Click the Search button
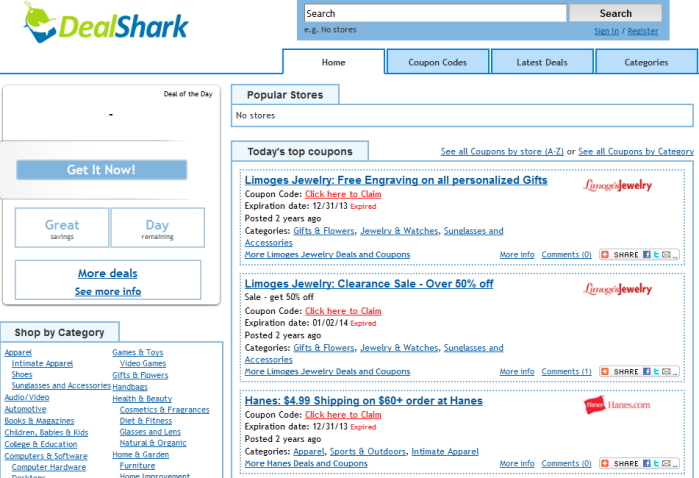 [x=616, y=13]
